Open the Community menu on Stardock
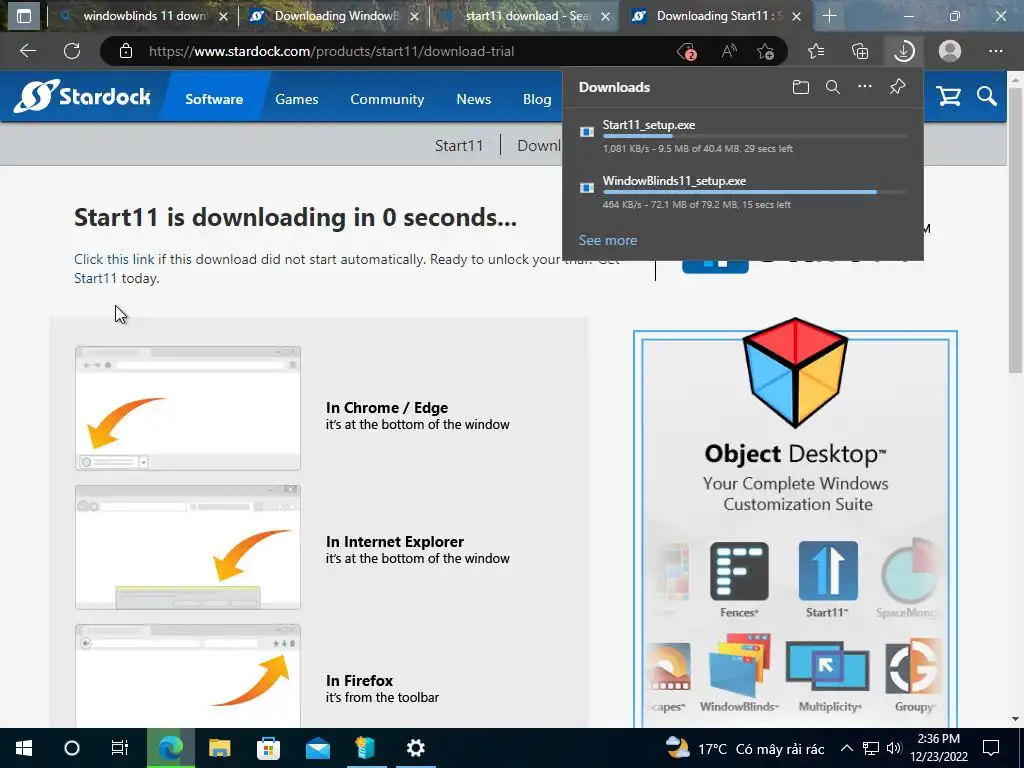 coord(387,99)
